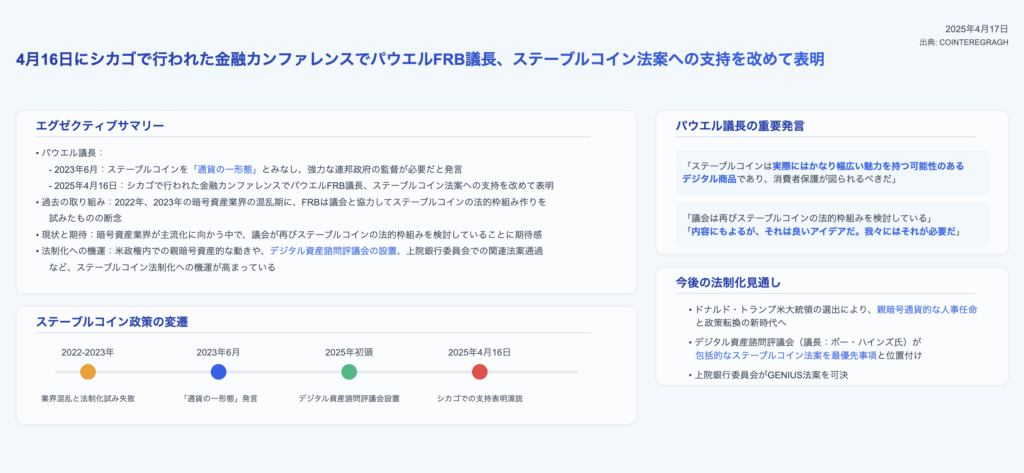Click the 親暗号通貨的な人事任命 link
This screenshot has height=473, width=1024.
[926, 310]
